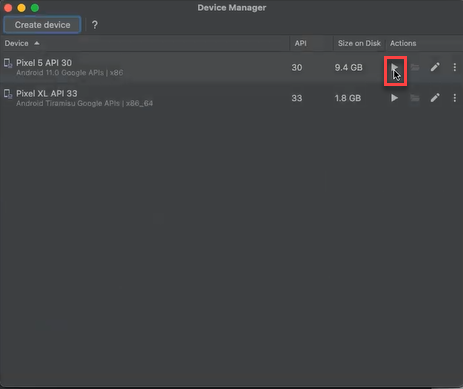Click the 1.8 GB size value
463x389 pixels.
(x=348, y=98)
